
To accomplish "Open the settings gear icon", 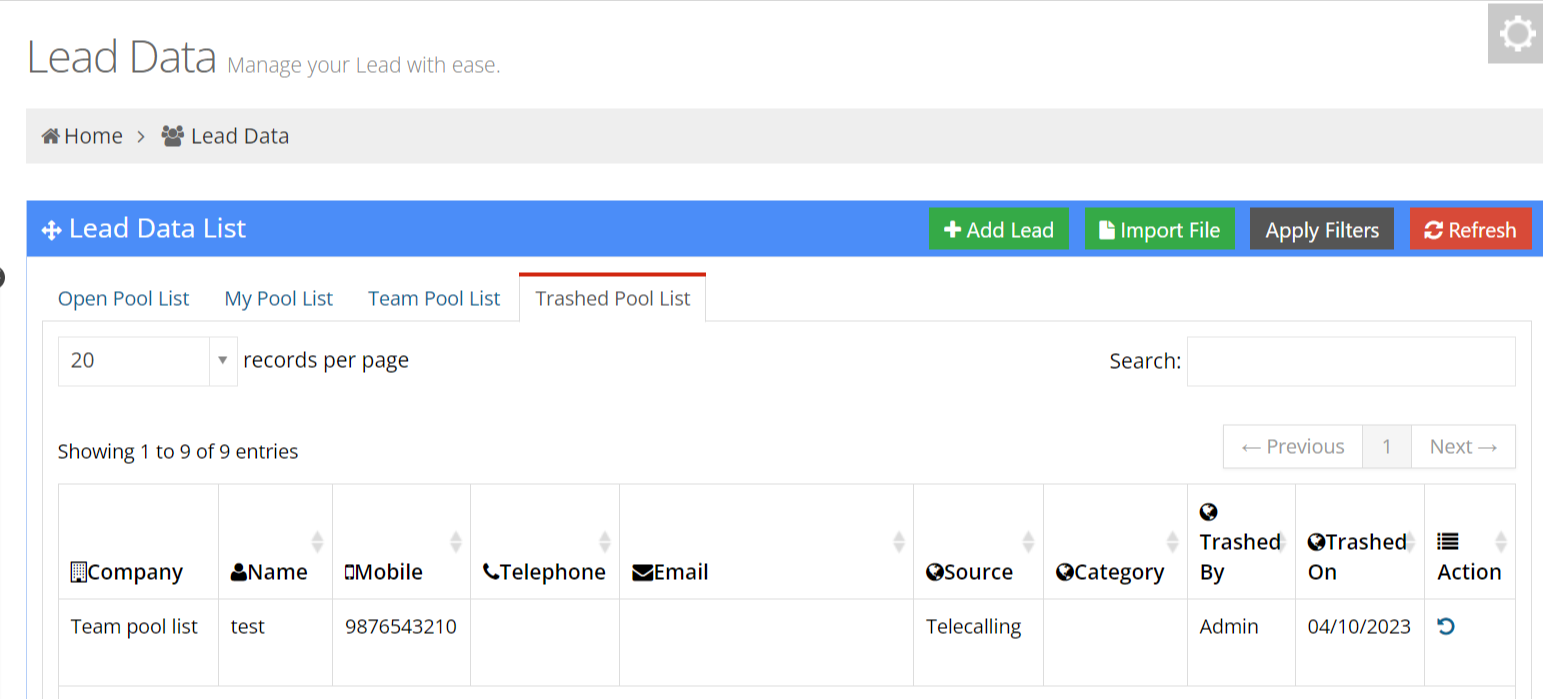I will coord(1516,35).
